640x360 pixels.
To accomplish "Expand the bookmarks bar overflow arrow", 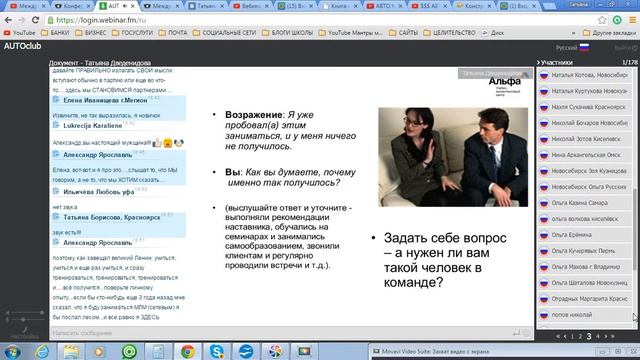I will tap(573, 33).
